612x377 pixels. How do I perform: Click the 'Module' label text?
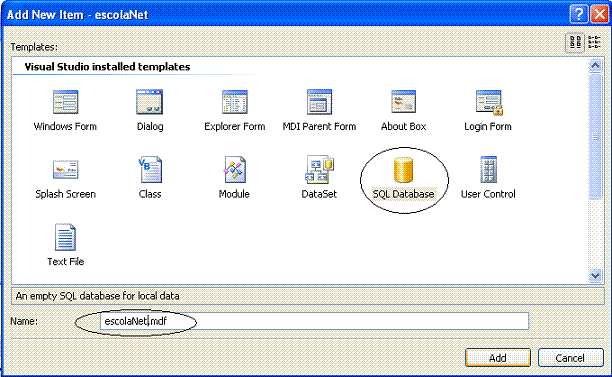pos(234,194)
